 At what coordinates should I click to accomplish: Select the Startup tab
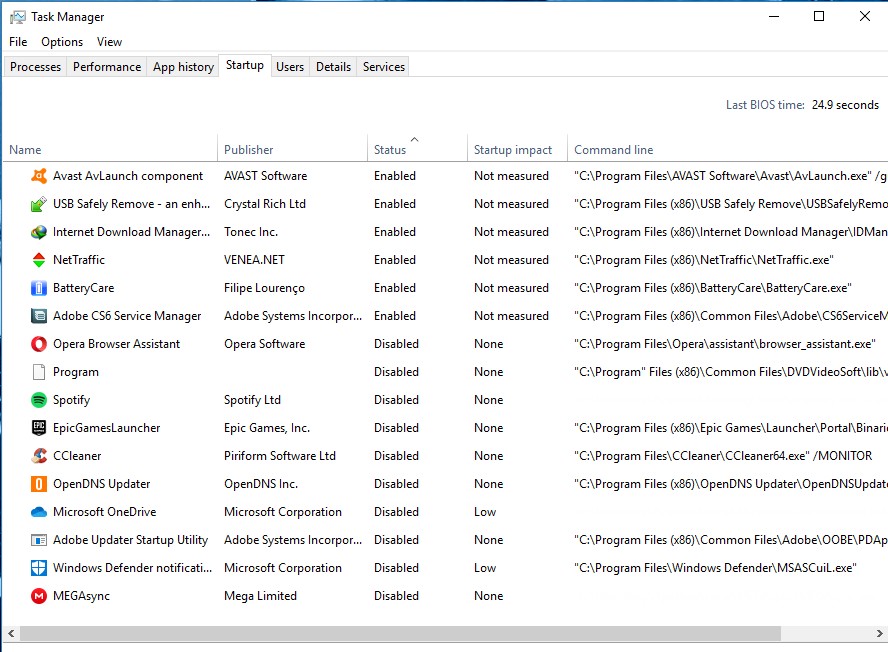(245, 65)
